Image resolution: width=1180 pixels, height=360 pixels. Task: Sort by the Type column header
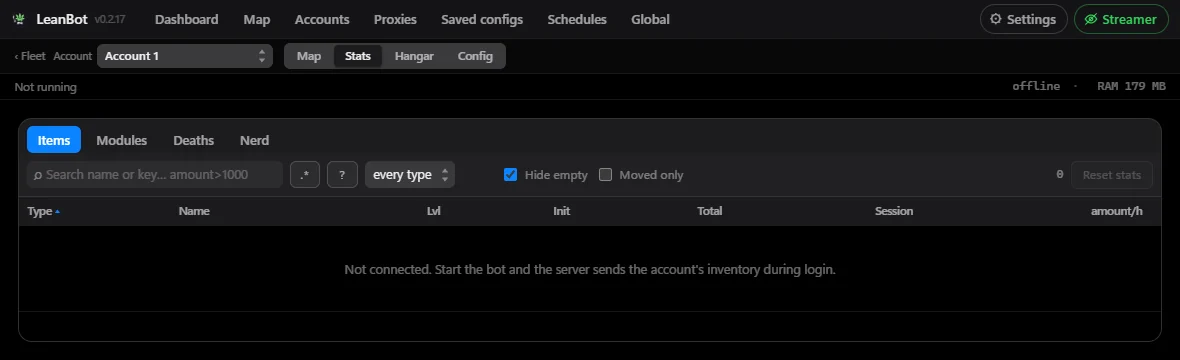tap(39, 212)
